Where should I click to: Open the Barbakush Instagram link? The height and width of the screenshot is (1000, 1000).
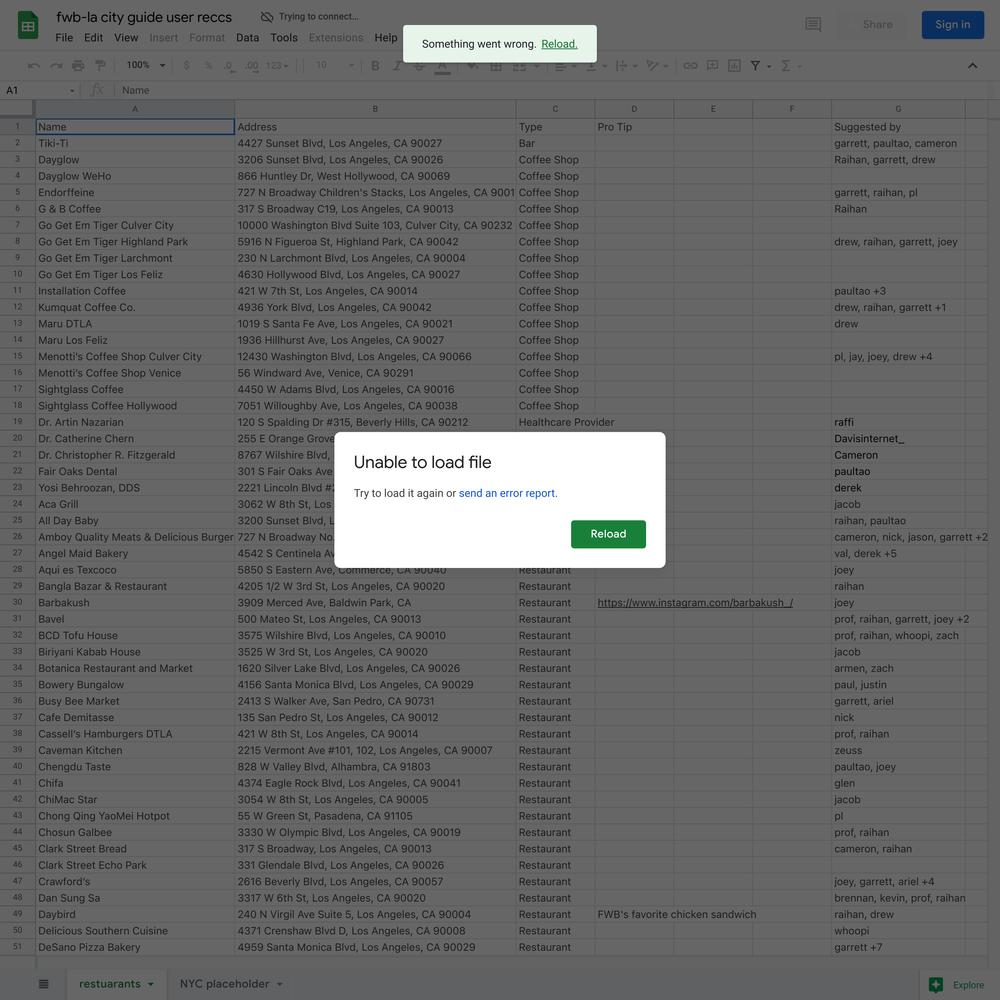tap(695, 603)
